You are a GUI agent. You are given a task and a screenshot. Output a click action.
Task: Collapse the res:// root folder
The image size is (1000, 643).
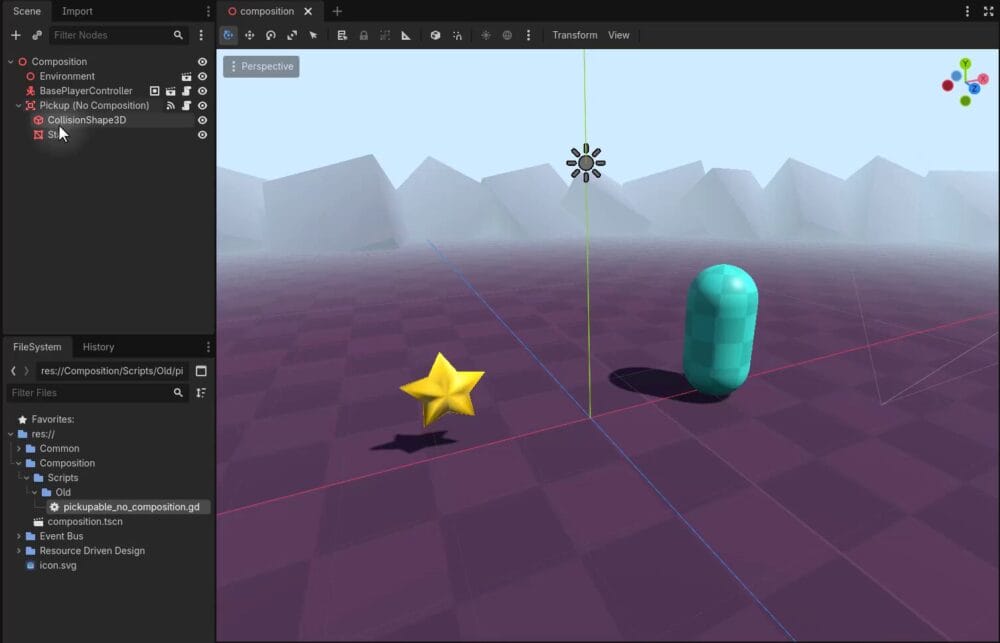[x=11, y=434]
